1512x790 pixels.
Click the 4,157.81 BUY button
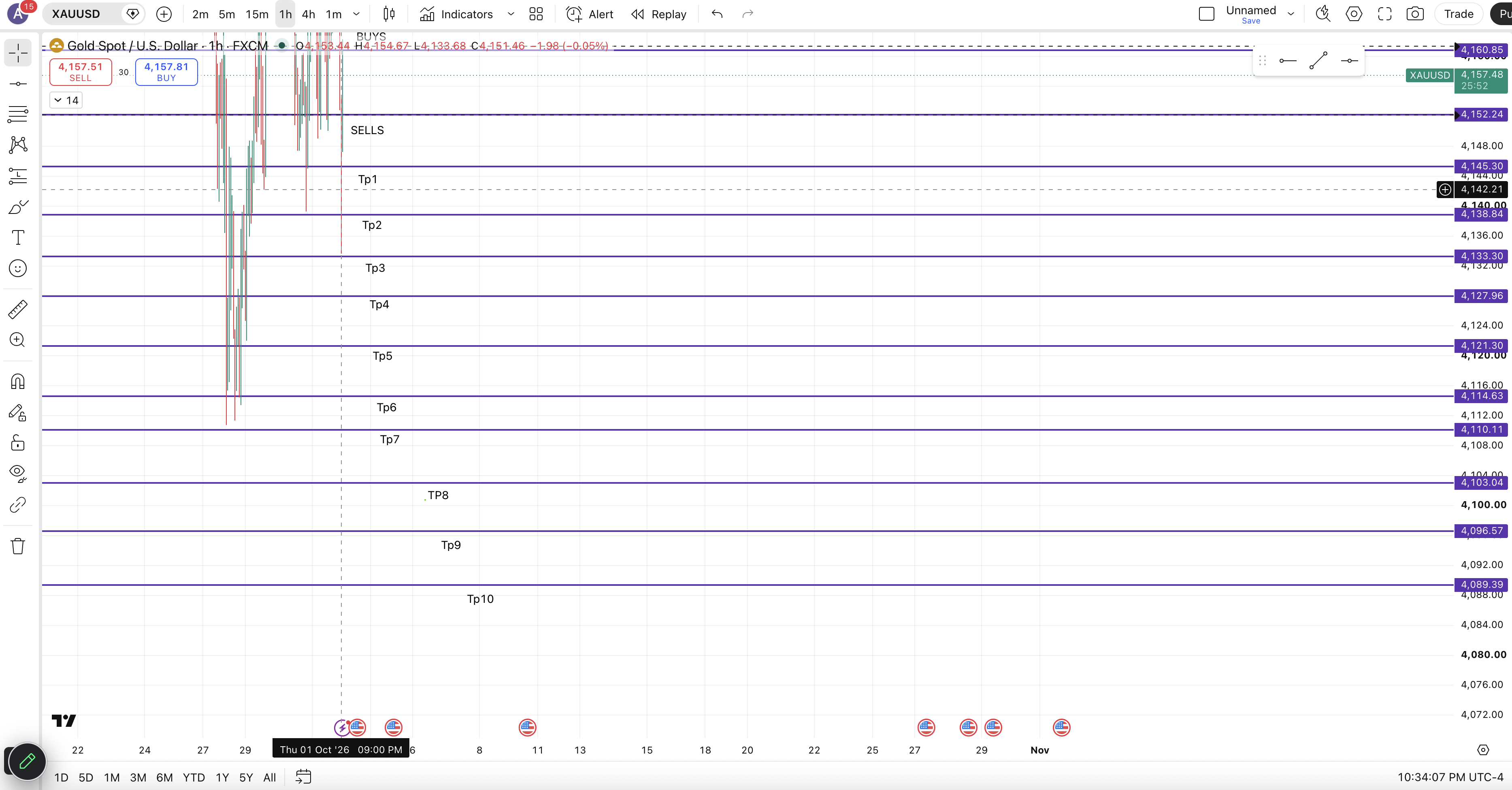click(166, 72)
